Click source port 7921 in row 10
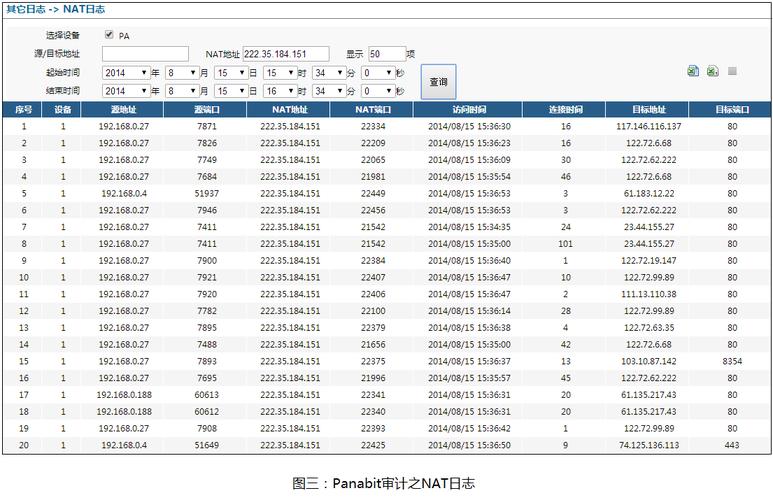 [207, 277]
